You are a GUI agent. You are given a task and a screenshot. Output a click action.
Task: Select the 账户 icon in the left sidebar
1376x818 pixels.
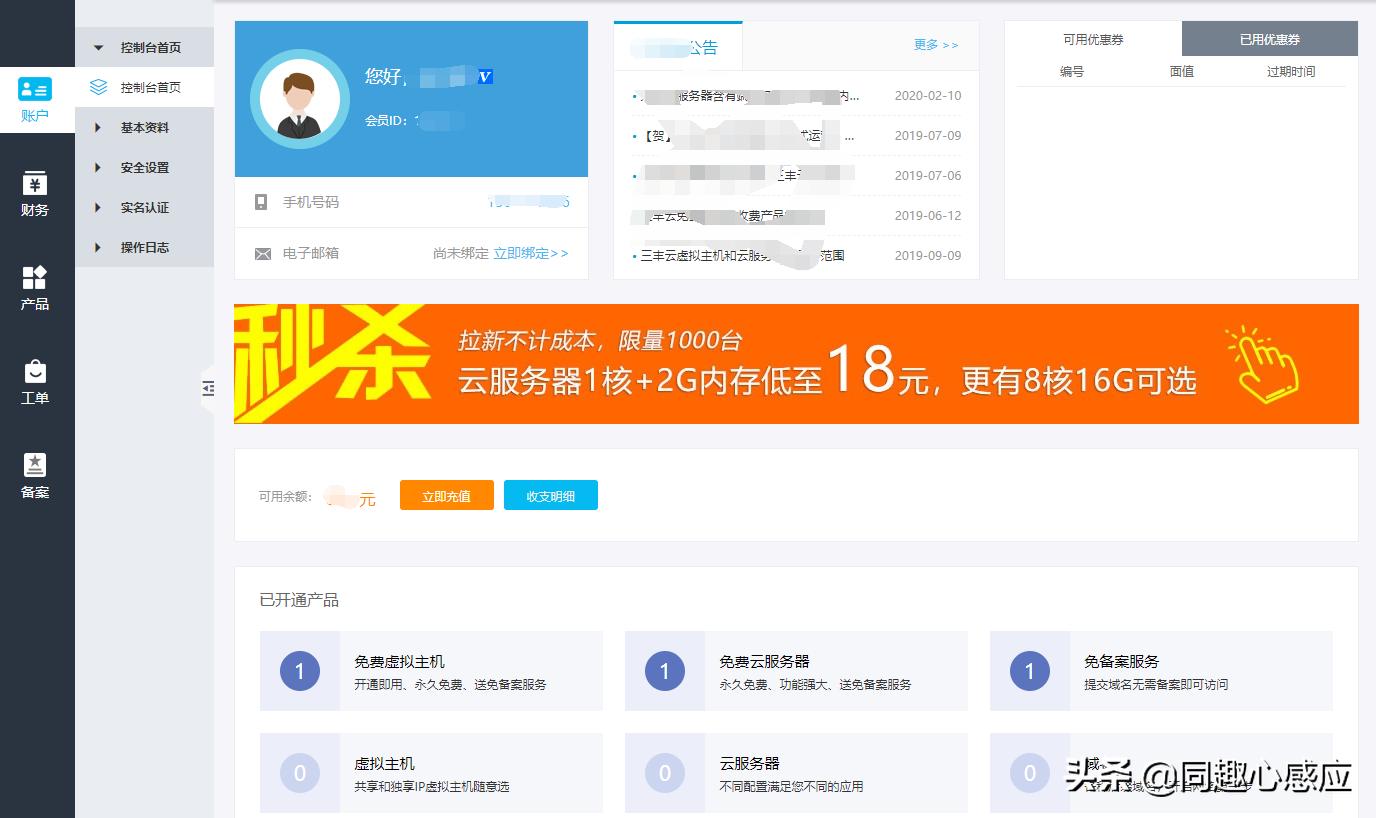[x=36, y=89]
